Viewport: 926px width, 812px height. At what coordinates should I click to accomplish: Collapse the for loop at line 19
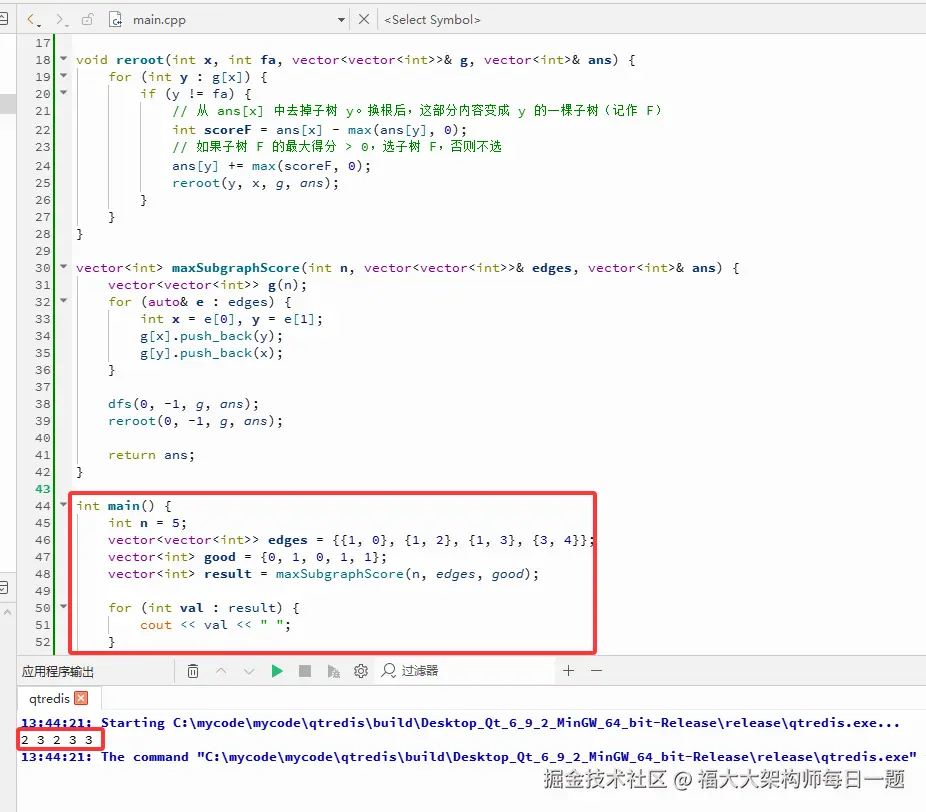click(64, 76)
